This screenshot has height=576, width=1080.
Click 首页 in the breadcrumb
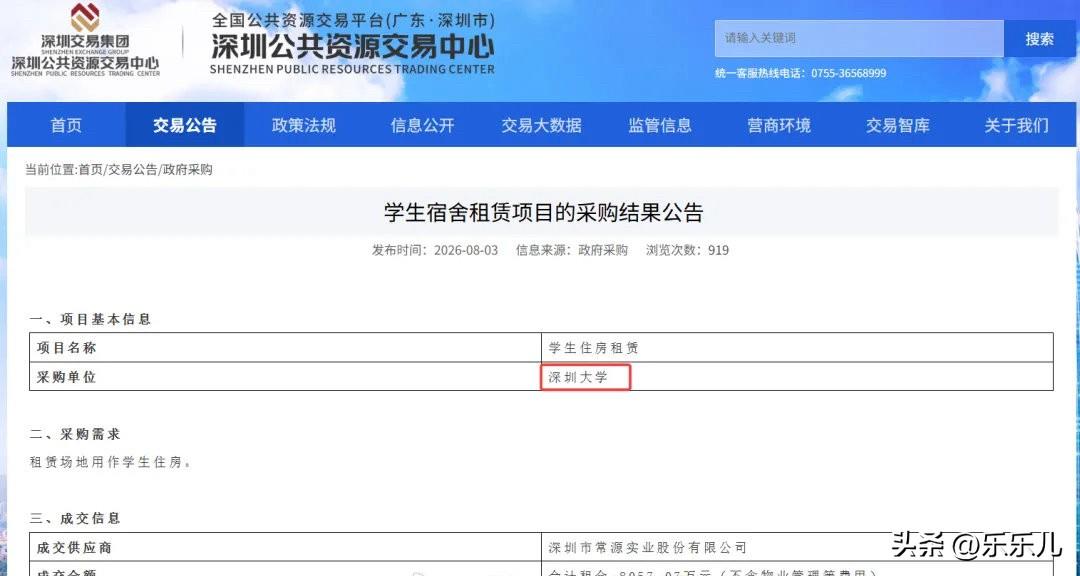coord(90,169)
